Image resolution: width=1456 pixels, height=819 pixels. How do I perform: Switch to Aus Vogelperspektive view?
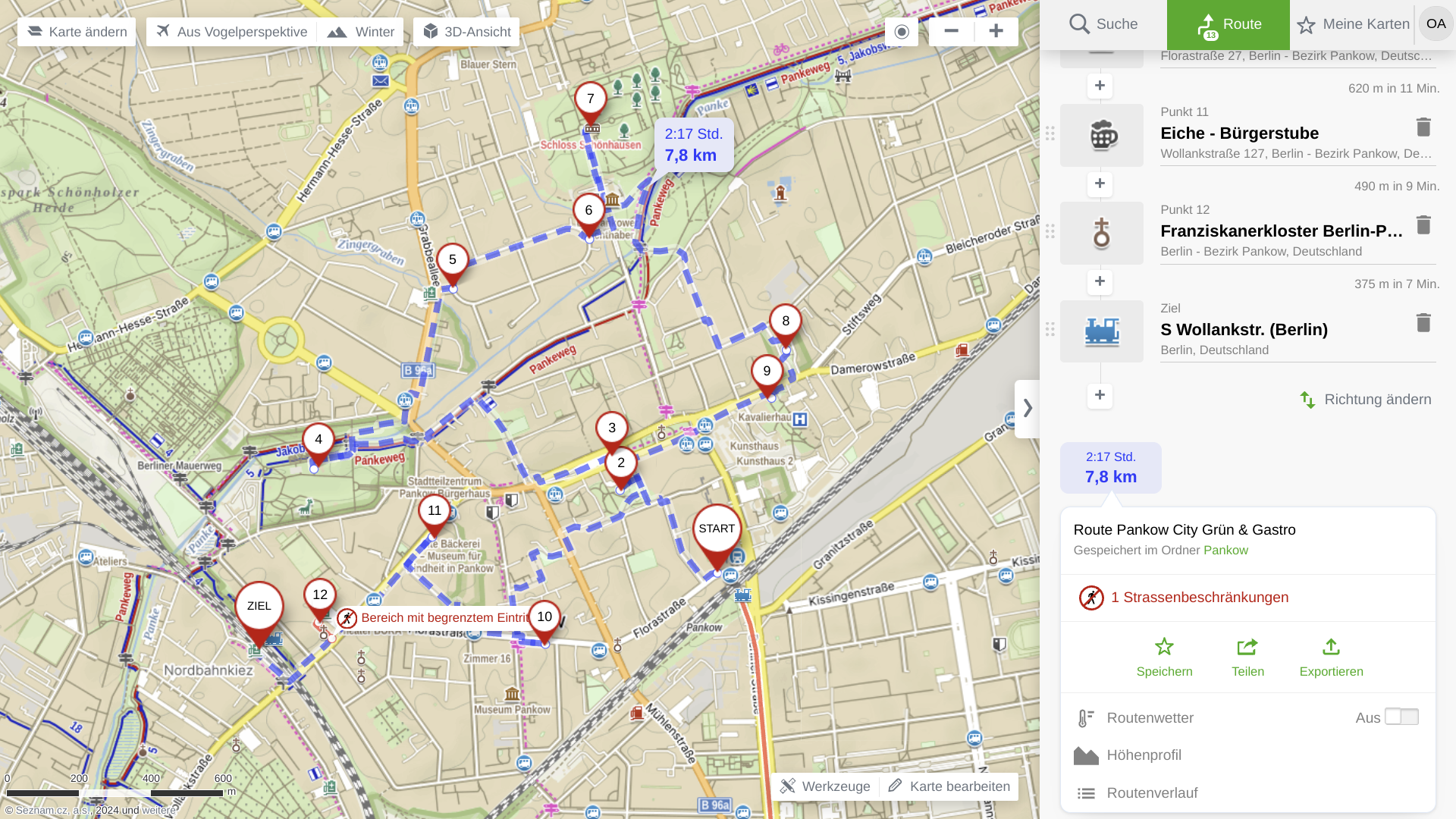tap(231, 32)
